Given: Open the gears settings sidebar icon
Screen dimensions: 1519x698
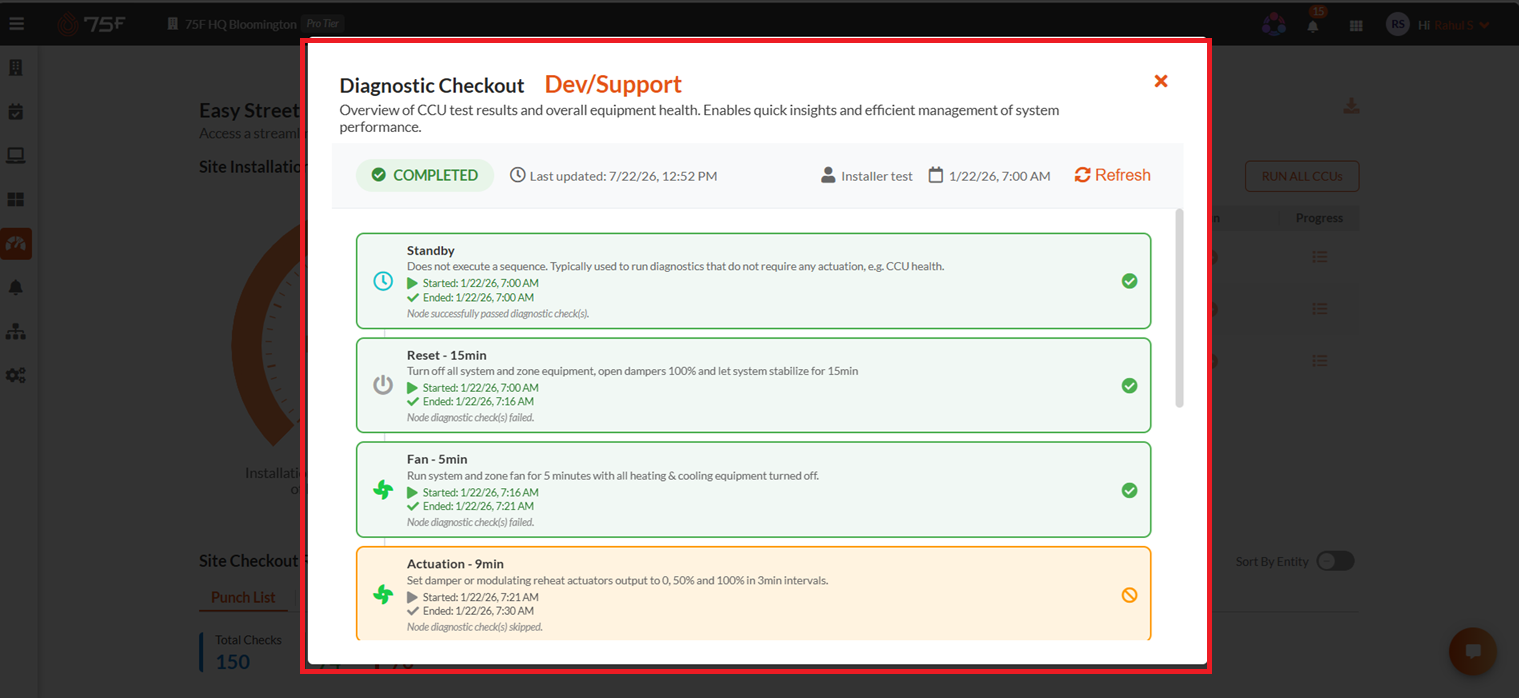Looking at the screenshot, I should (16, 375).
